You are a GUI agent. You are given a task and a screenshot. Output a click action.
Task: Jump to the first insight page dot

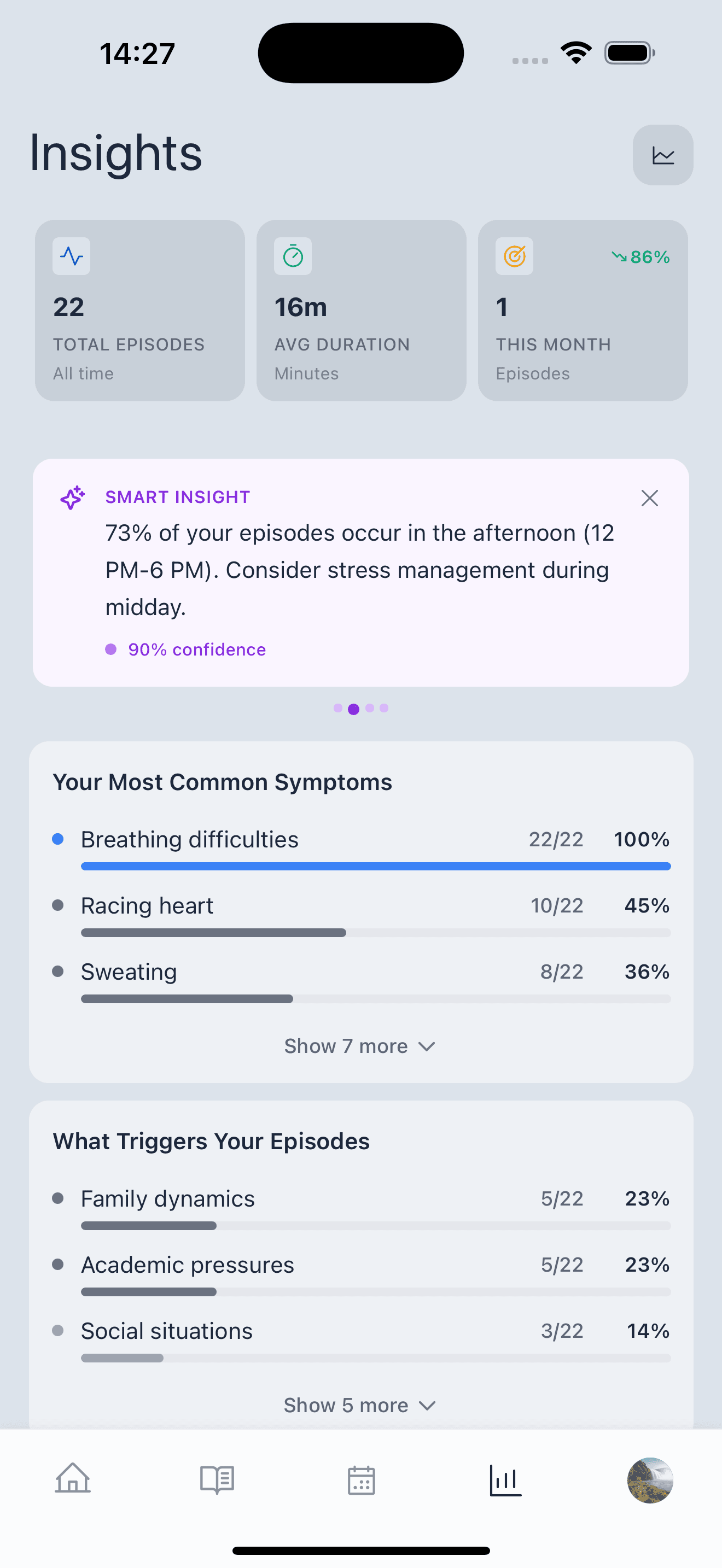point(338,708)
